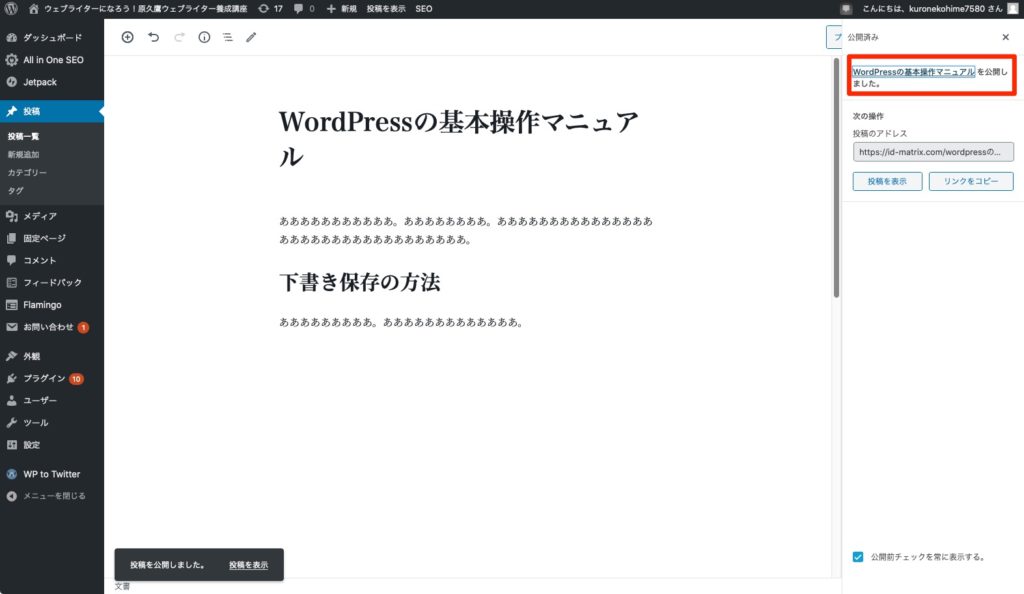Open SEO menu in admin bar
The height and width of the screenshot is (594, 1024).
click(x=424, y=8)
